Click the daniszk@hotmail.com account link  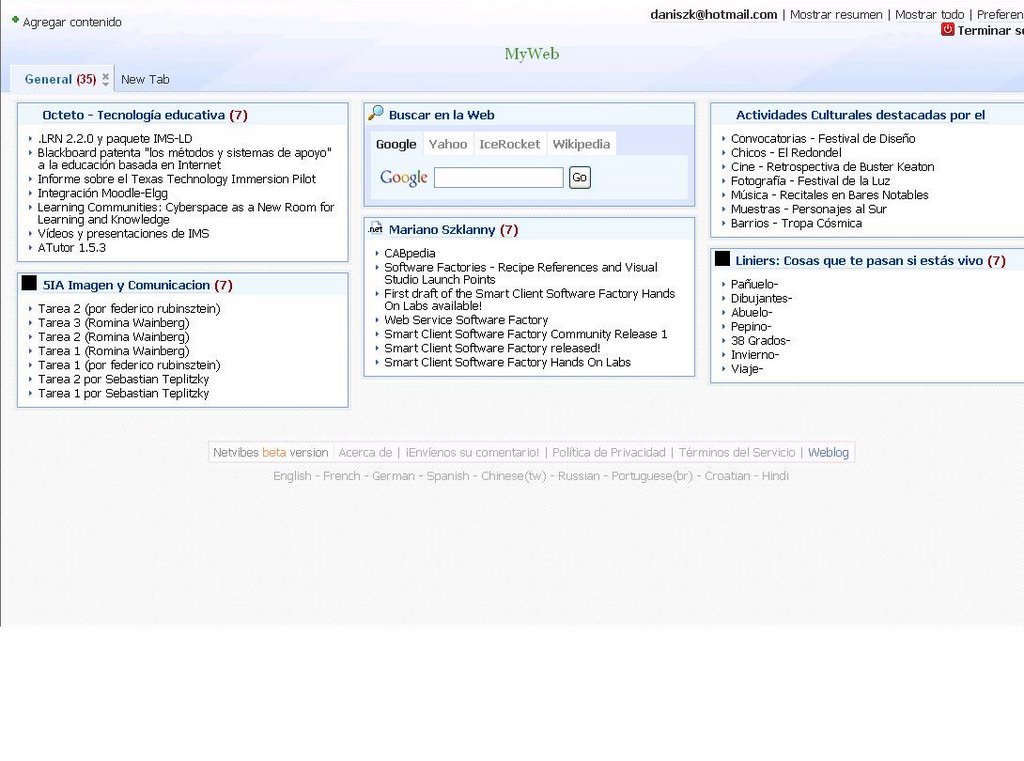714,14
